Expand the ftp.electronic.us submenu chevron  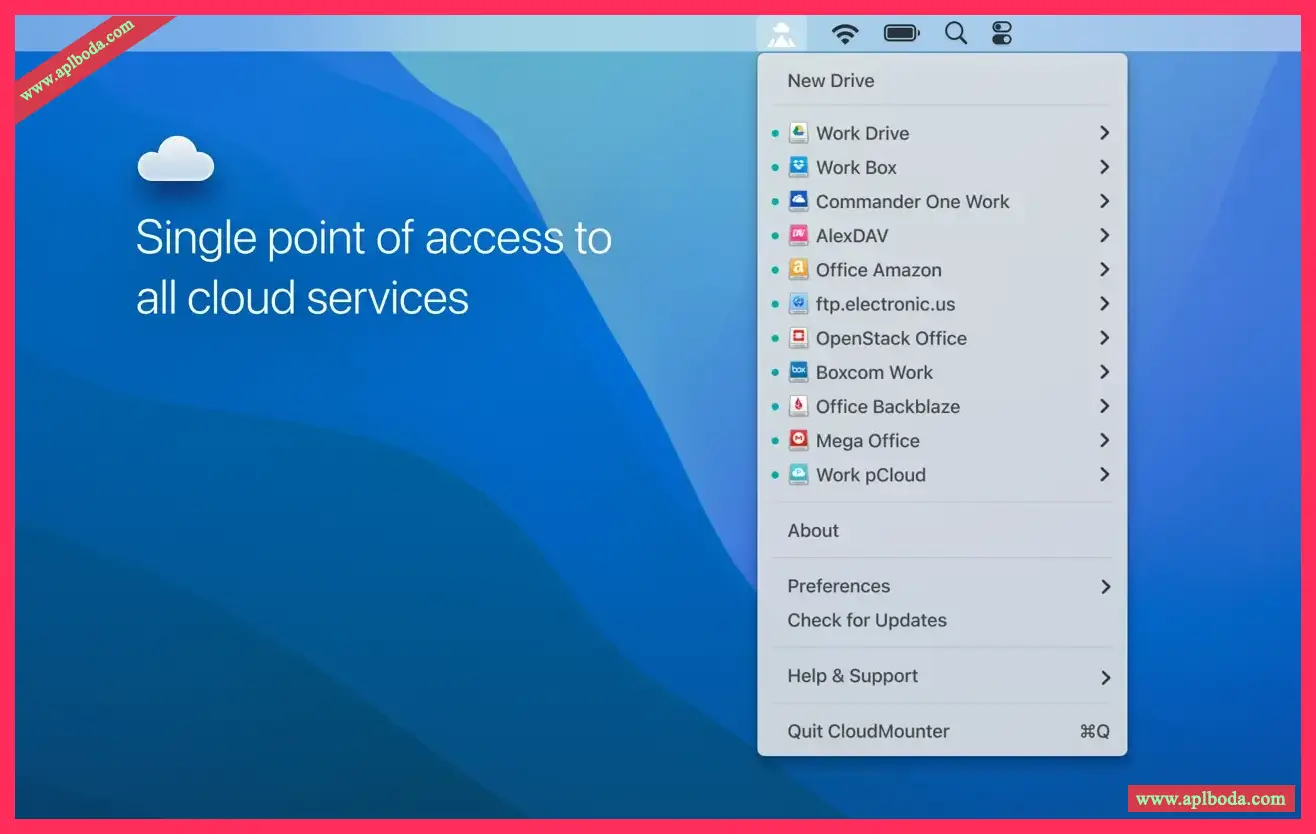coord(1105,304)
